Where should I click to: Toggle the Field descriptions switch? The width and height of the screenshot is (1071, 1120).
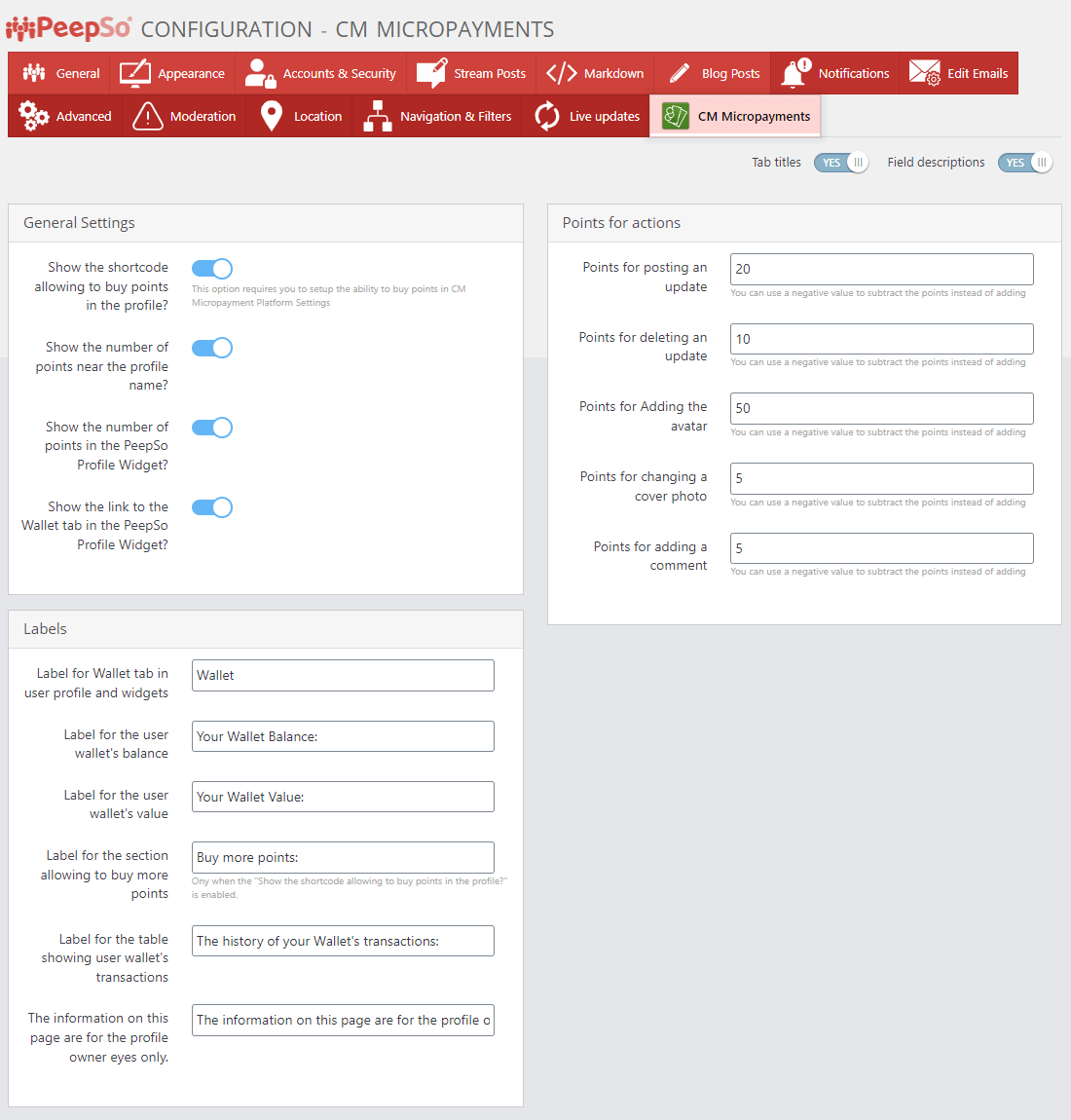[1025, 163]
